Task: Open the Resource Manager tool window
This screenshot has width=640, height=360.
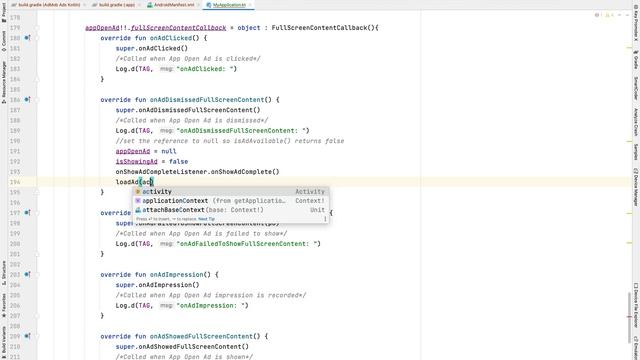Action: 4,82
